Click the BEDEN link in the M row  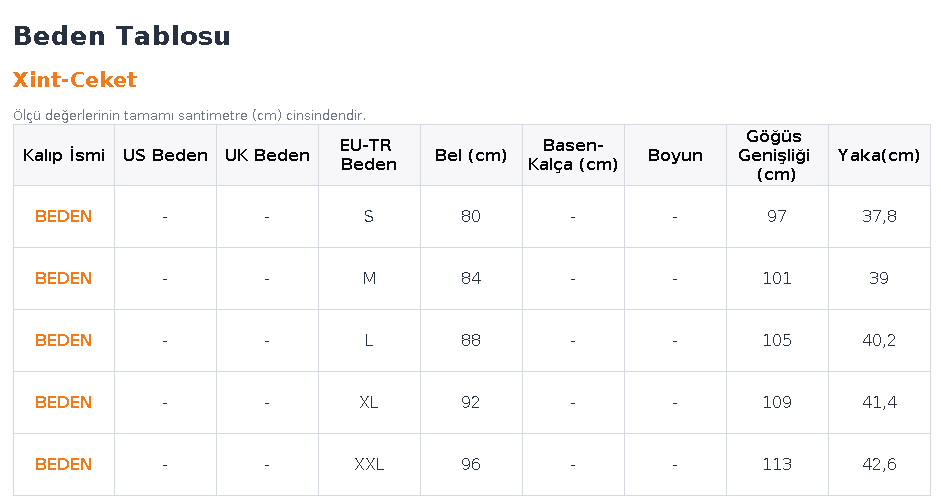[x=63, y=278]
